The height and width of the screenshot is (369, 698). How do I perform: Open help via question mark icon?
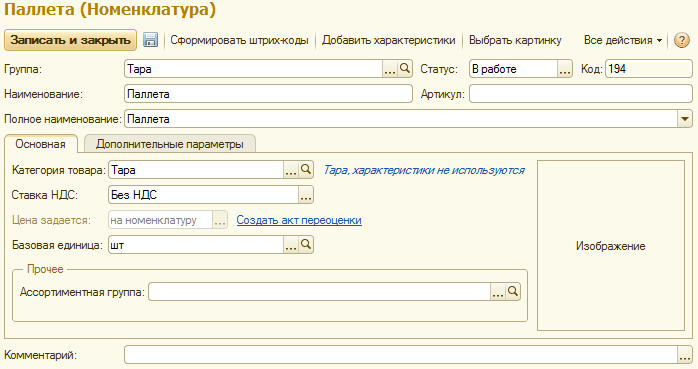682,40
